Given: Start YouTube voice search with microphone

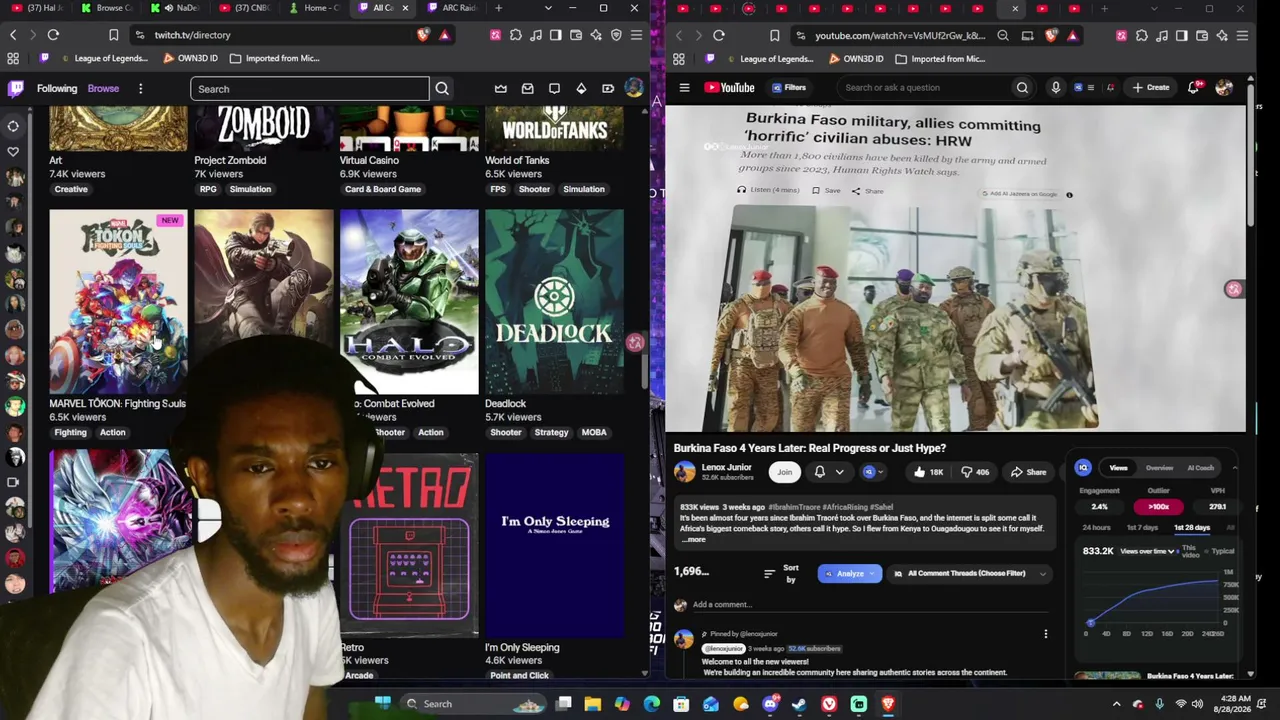Looking at the screenshot, I should [x=1055, y=88].
